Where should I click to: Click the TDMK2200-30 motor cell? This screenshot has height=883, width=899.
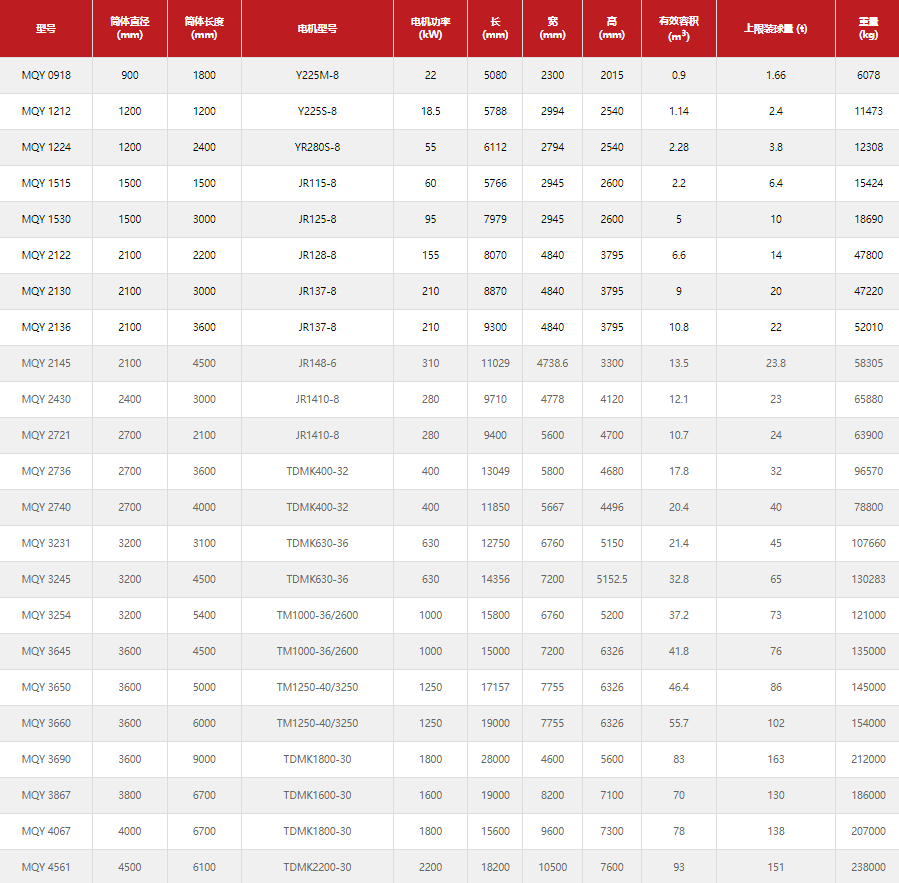(317, 867)
